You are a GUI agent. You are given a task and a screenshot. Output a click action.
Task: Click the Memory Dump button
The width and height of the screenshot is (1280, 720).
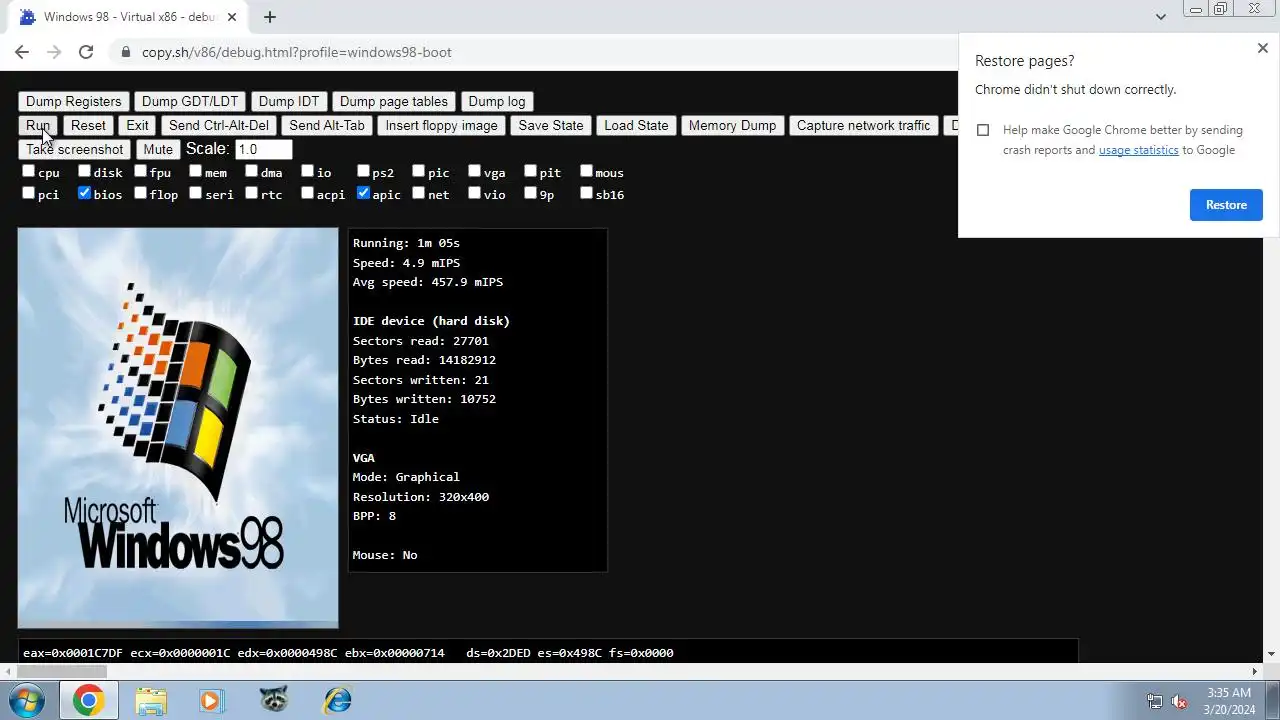[732, 125]
